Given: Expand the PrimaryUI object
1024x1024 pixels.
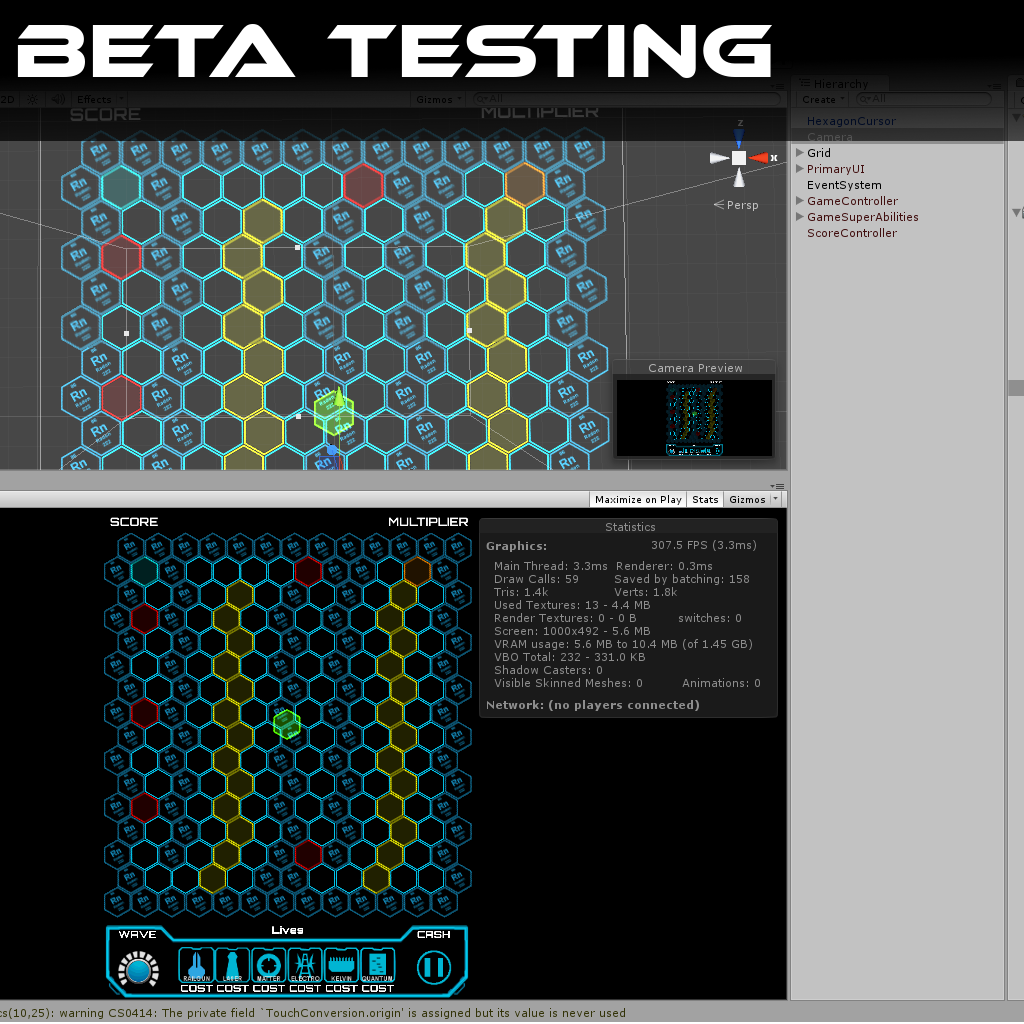Looking at the screenshot, I should [799, 168].
